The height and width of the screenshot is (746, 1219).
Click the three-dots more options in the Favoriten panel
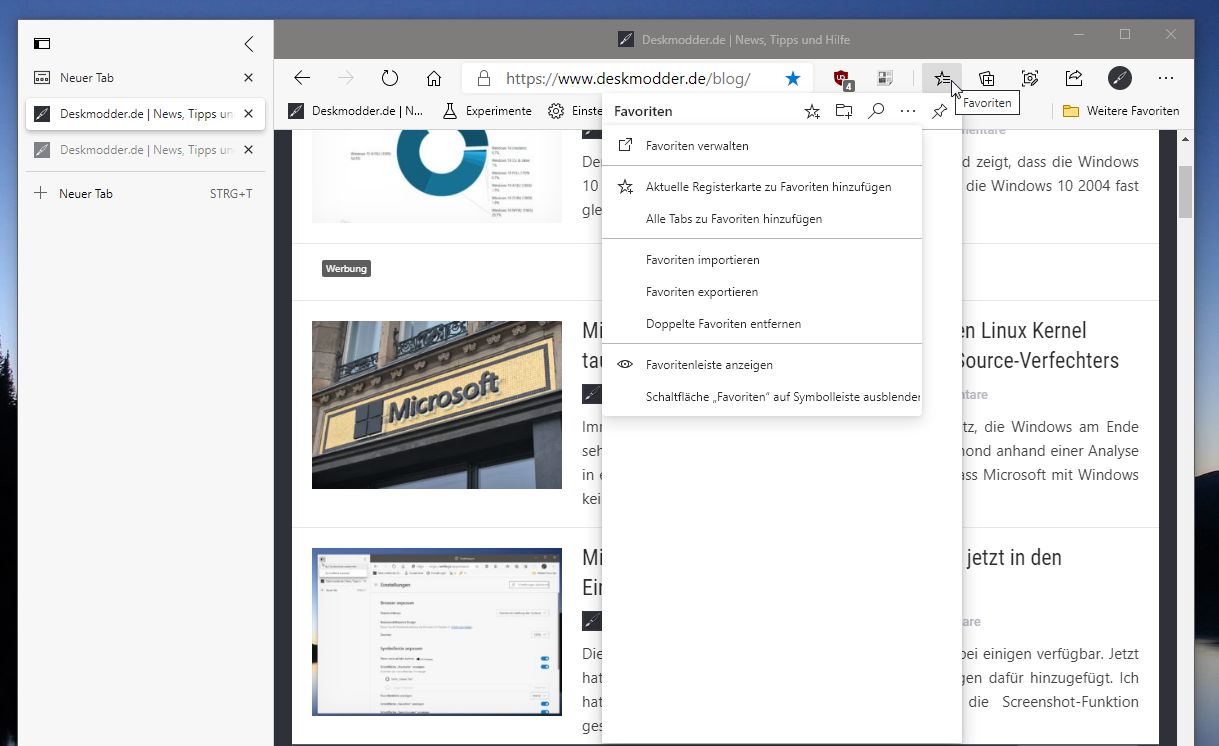(x=908, y=111)
